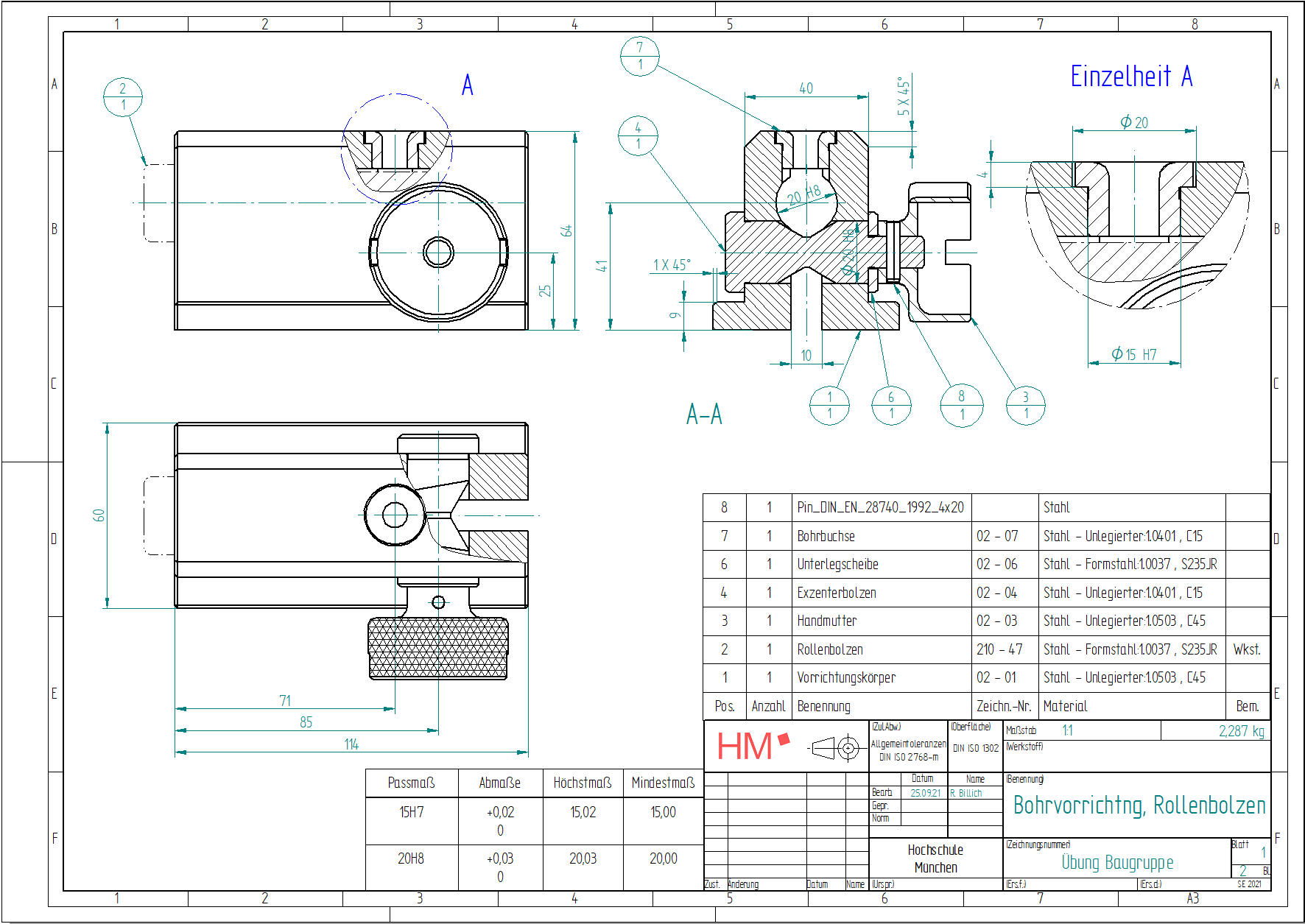Click the A-A section view label
The image size is (1305, 924).
coord(704,415)
